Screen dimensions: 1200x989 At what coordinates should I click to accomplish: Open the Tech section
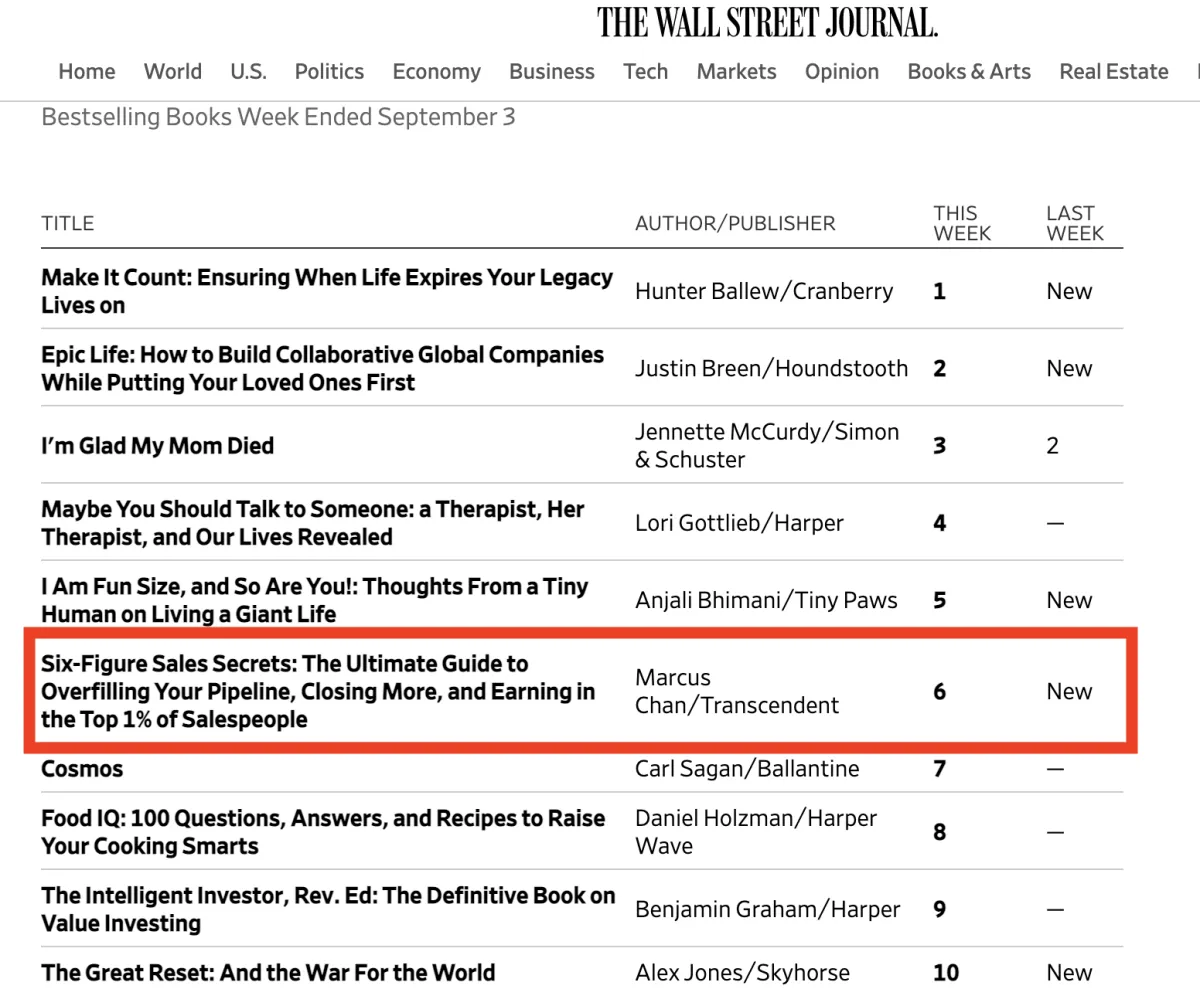point(646,72)
